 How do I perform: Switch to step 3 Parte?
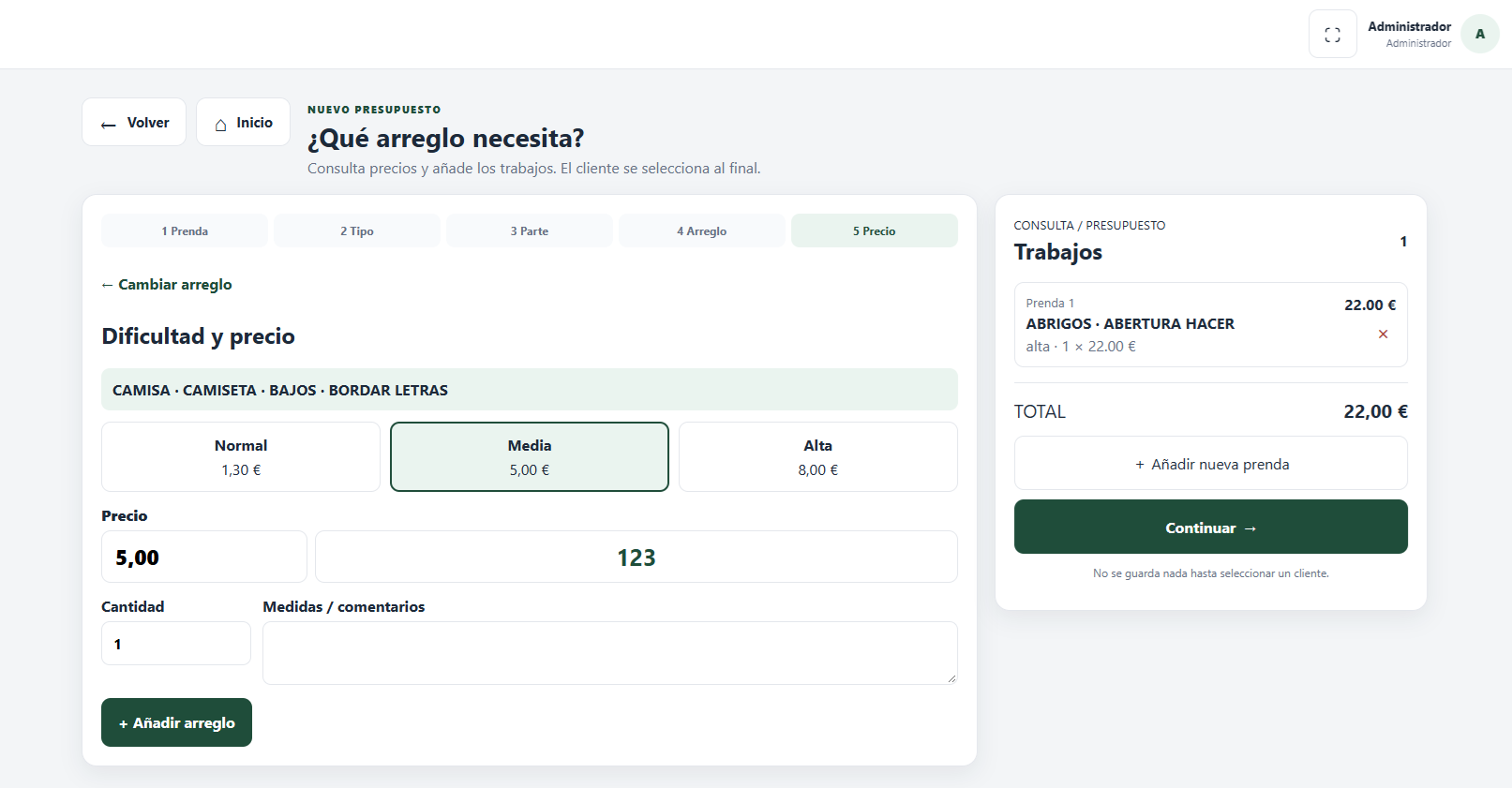530,231
